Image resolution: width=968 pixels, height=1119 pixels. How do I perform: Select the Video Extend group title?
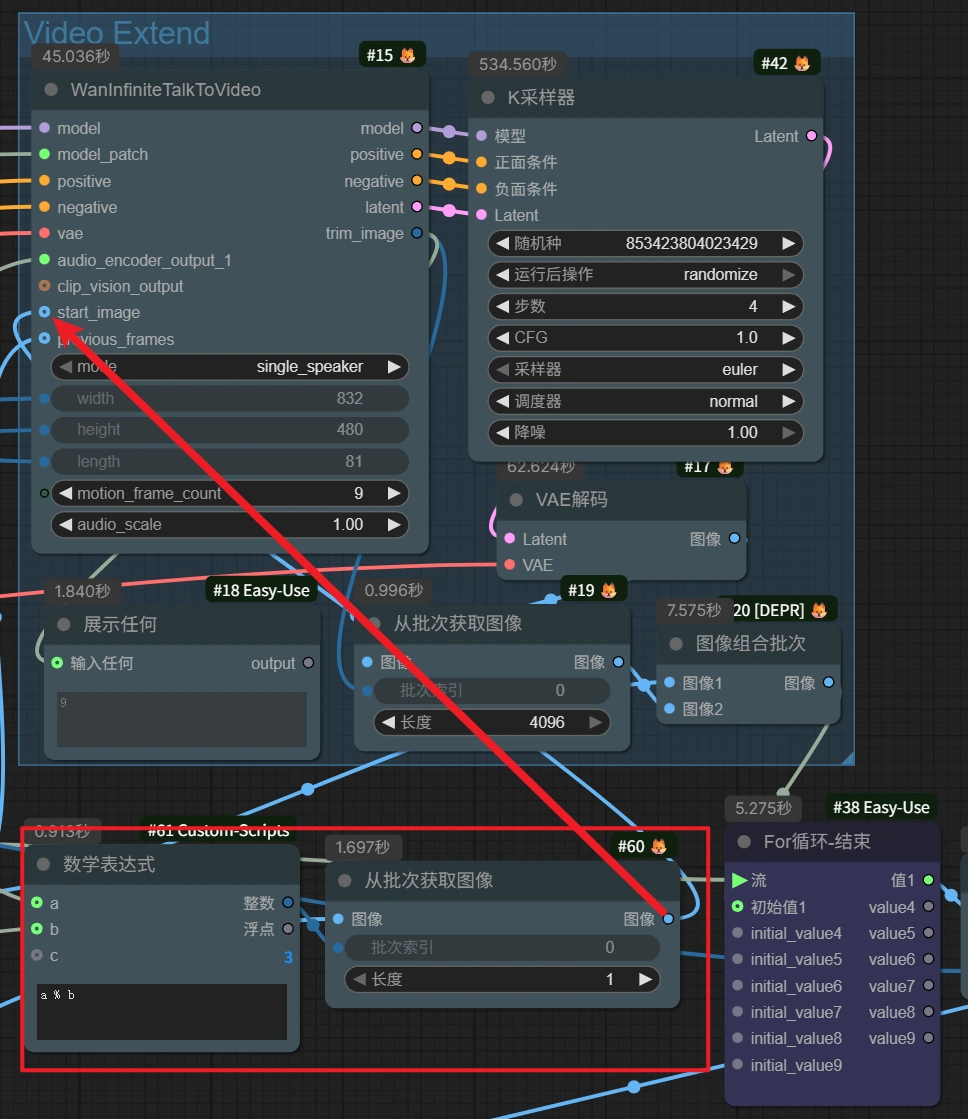[117, 33]
